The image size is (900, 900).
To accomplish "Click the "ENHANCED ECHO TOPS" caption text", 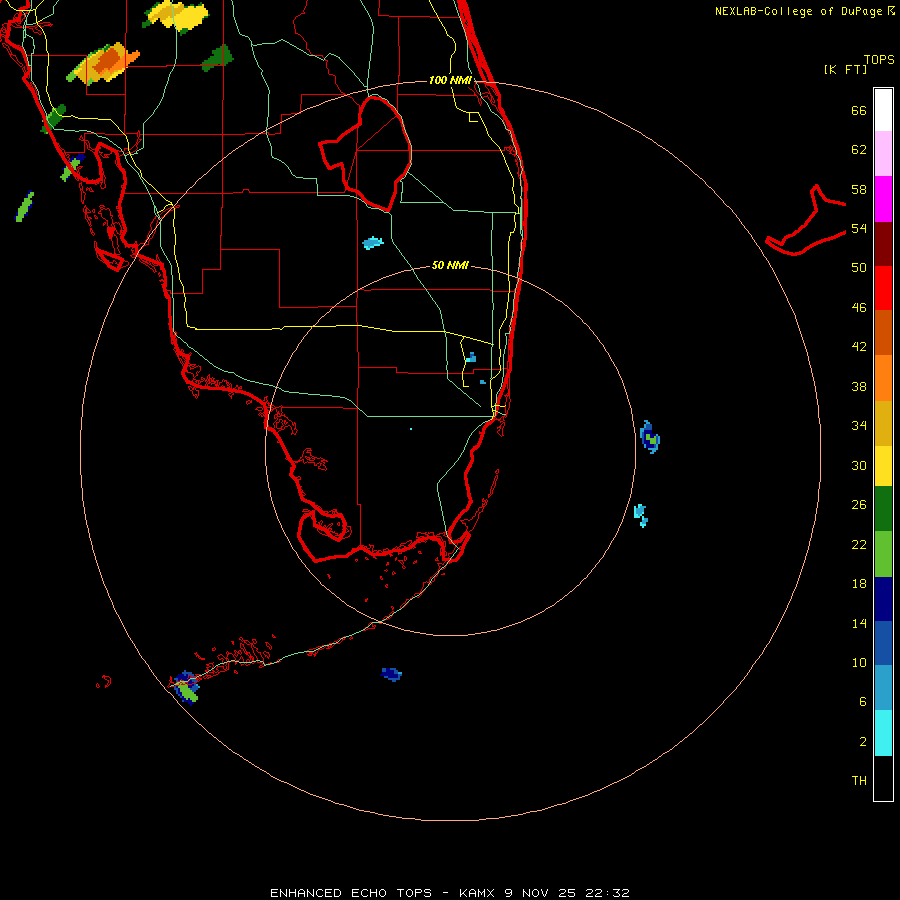I will point(351,893).
